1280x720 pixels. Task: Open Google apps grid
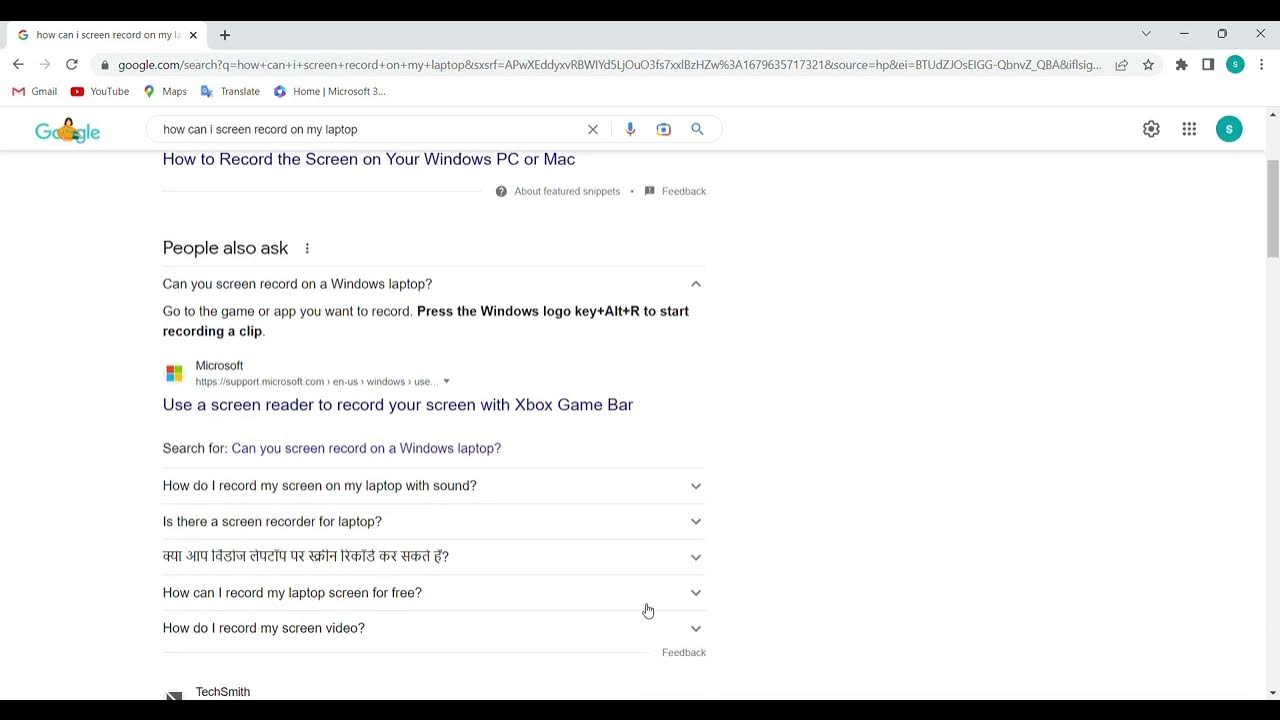(x=1189, y=129)
